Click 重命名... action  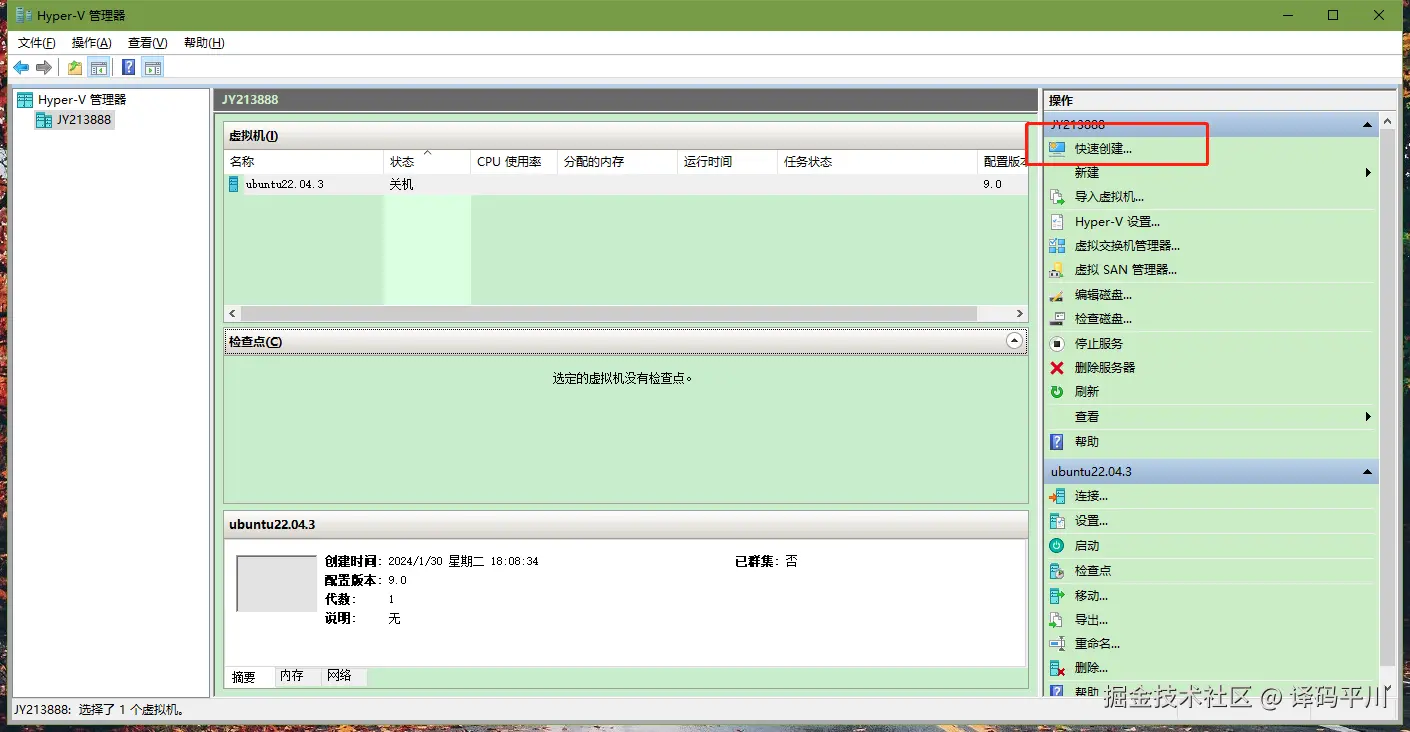[1097, 643]
